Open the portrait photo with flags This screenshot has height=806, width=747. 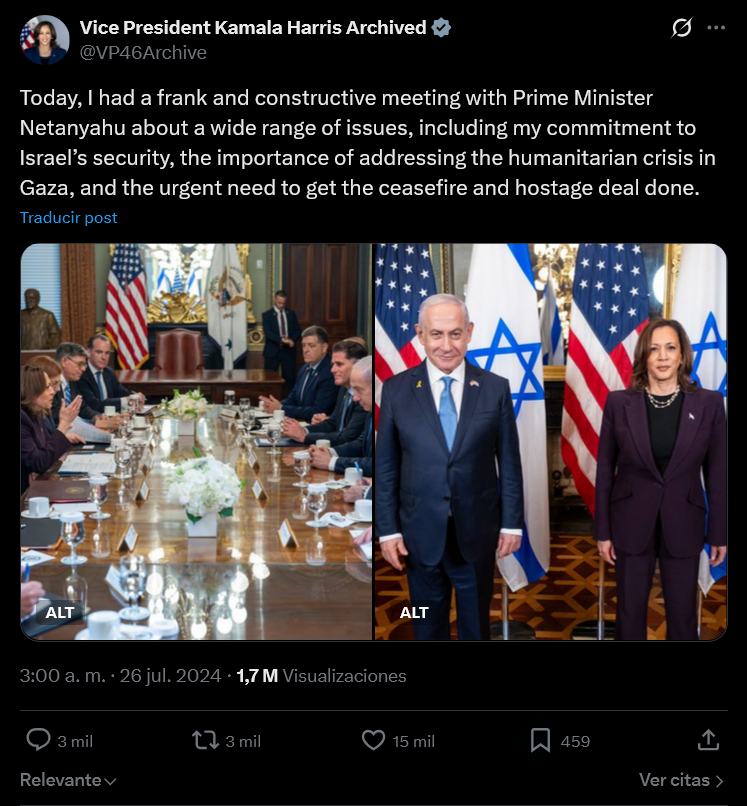[551, 442]
